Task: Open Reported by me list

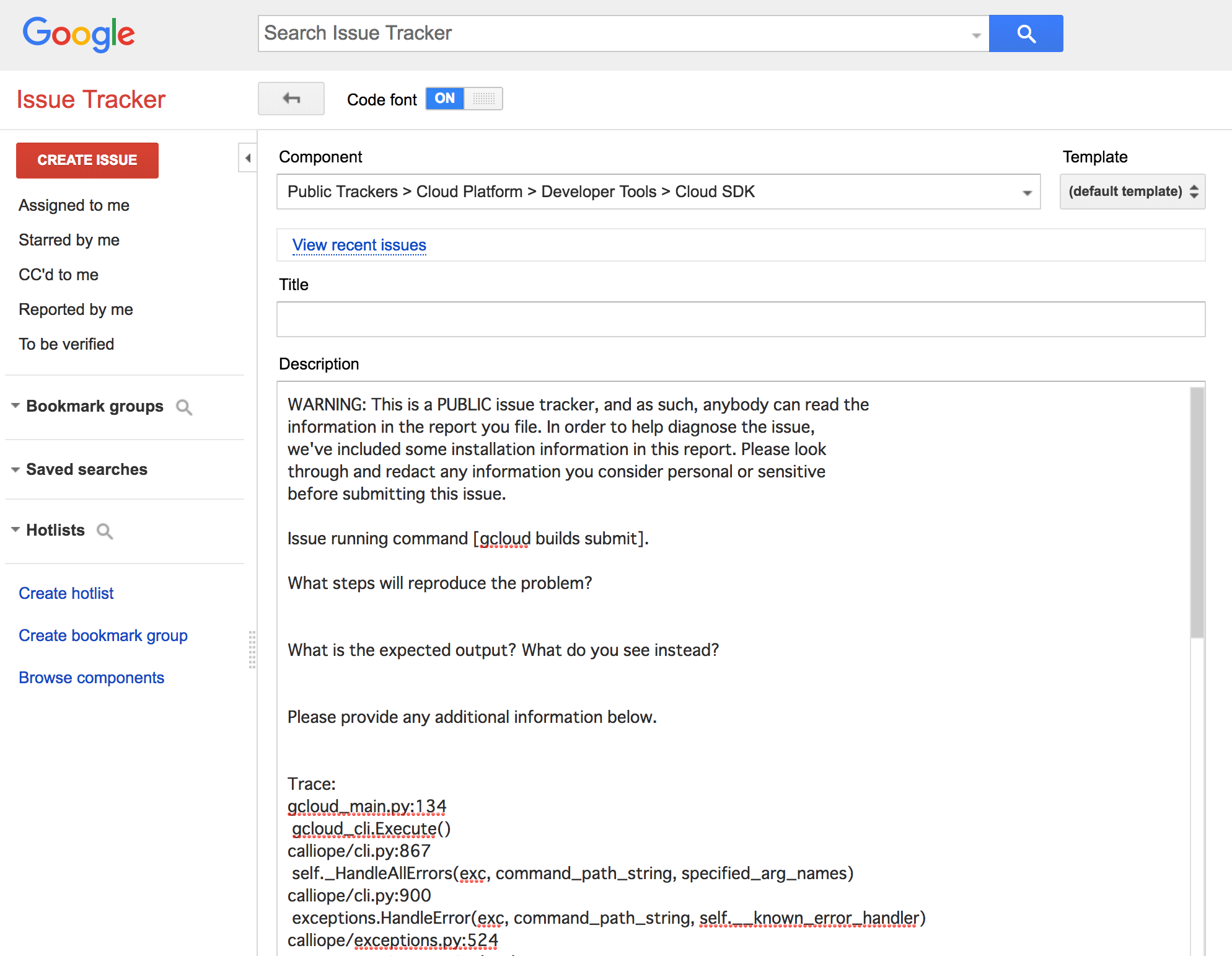Action: (x=76, y=309)
